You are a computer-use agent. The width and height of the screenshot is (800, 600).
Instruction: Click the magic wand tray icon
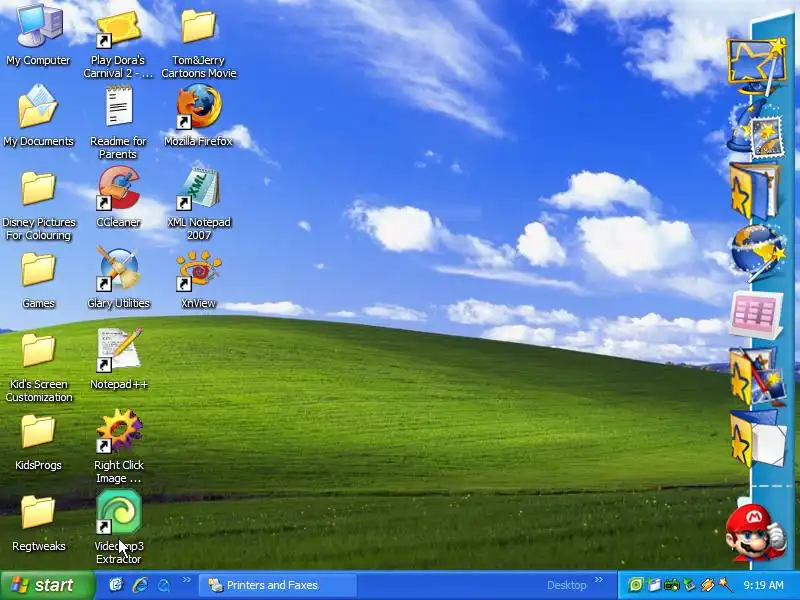pyautogui.click(x=724, y=585)
